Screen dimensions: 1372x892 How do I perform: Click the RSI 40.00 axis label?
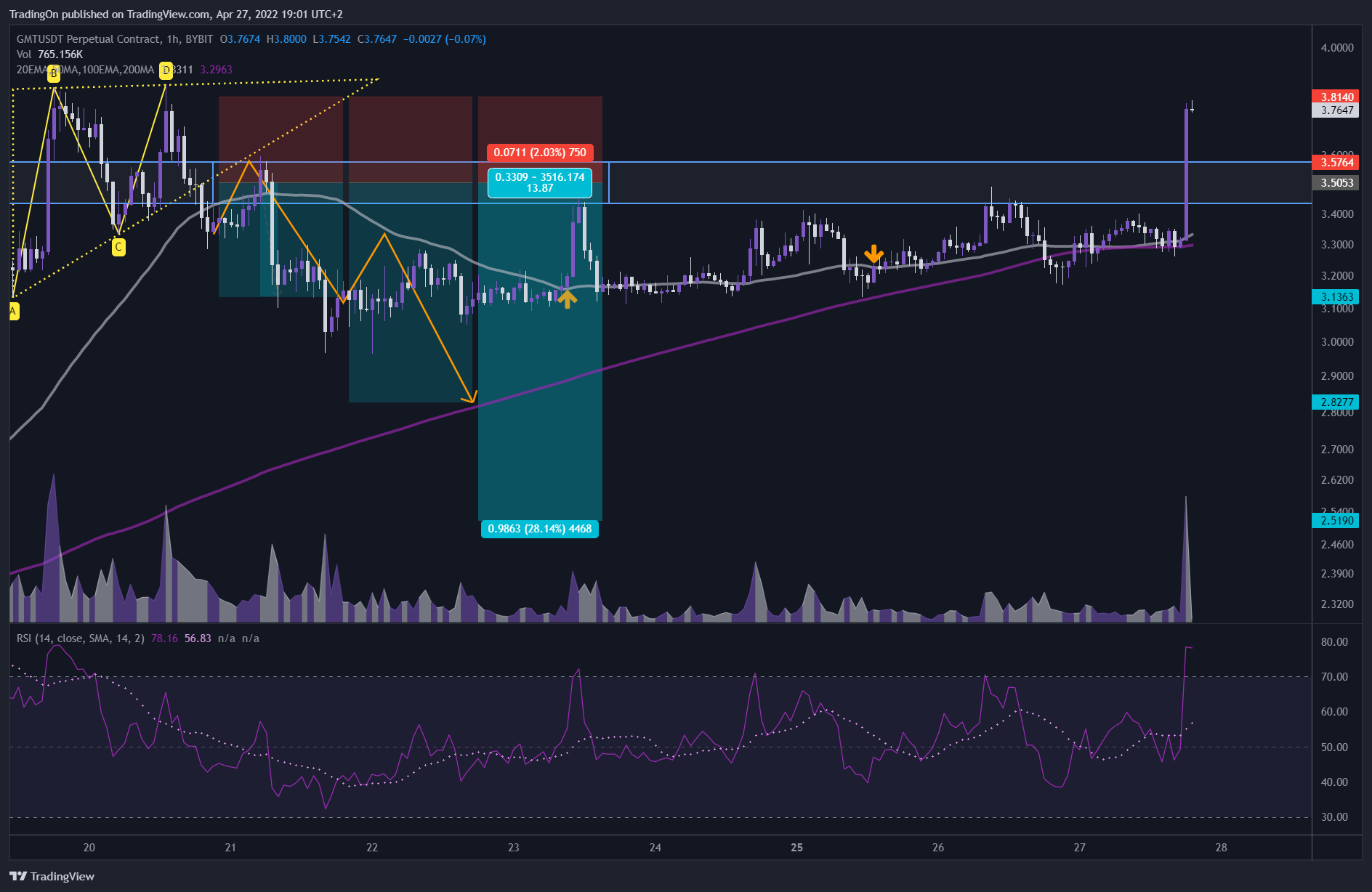[x=1334, y=782]
